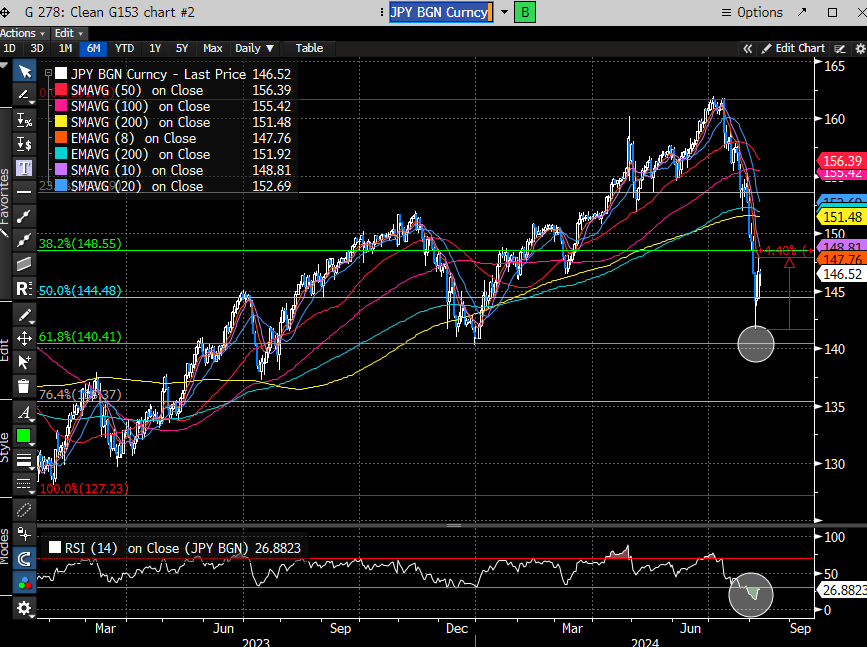Click the trash delete annotation icon
The image size is (867, 647).
24,386
